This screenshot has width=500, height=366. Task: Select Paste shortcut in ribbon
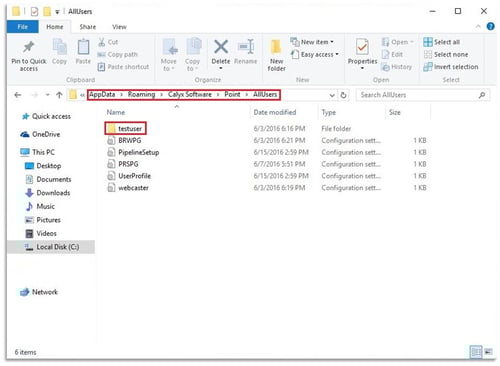click(x=123, y=67)
